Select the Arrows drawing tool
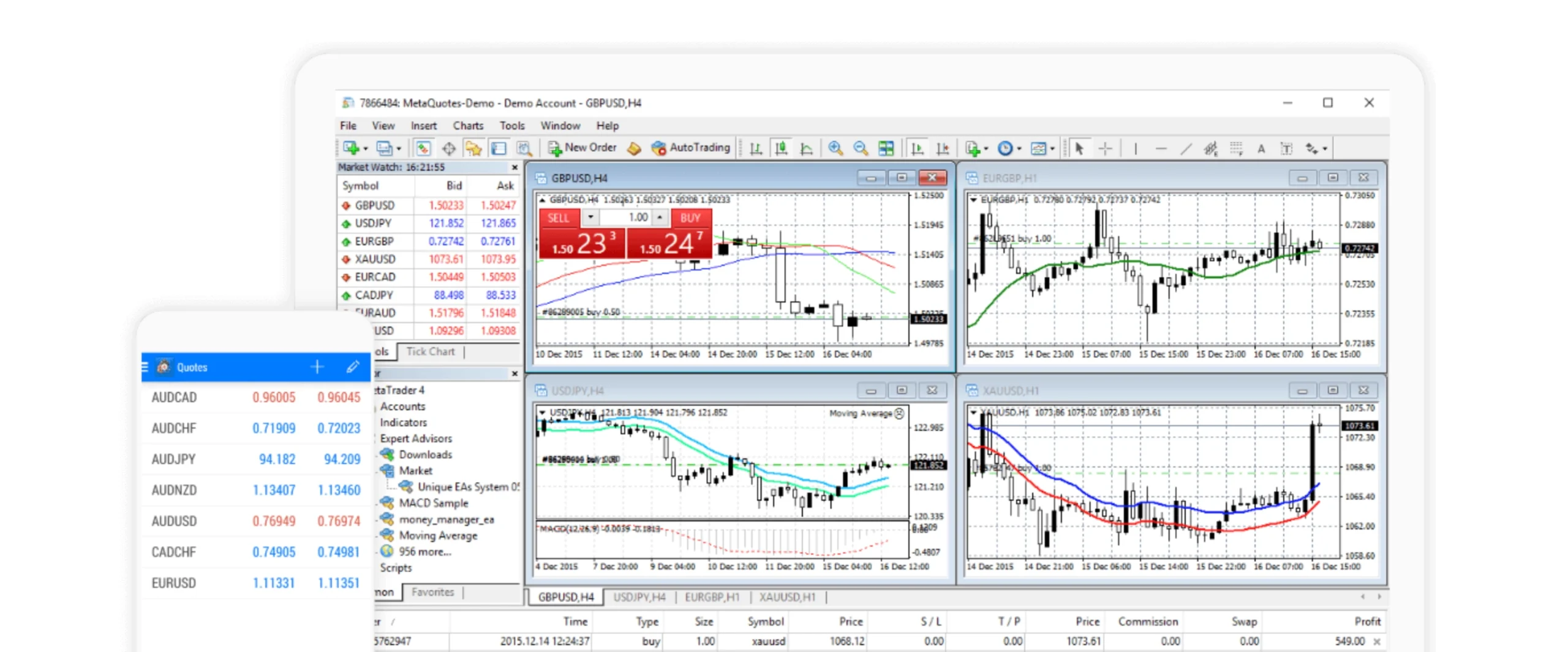Image resolution: width=1568 pixels, height=652 pixels. tap(1311, 148)
